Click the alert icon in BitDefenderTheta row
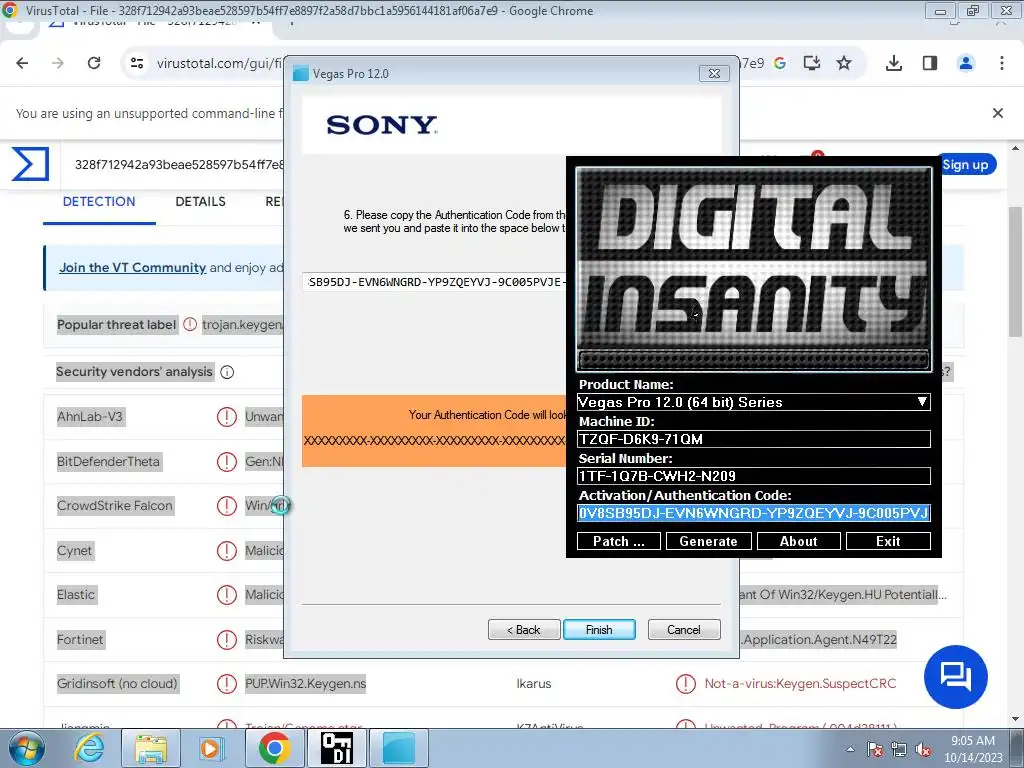Image resolution: width=1024 pixels, height=768 pixels. [x=227, y=462]
